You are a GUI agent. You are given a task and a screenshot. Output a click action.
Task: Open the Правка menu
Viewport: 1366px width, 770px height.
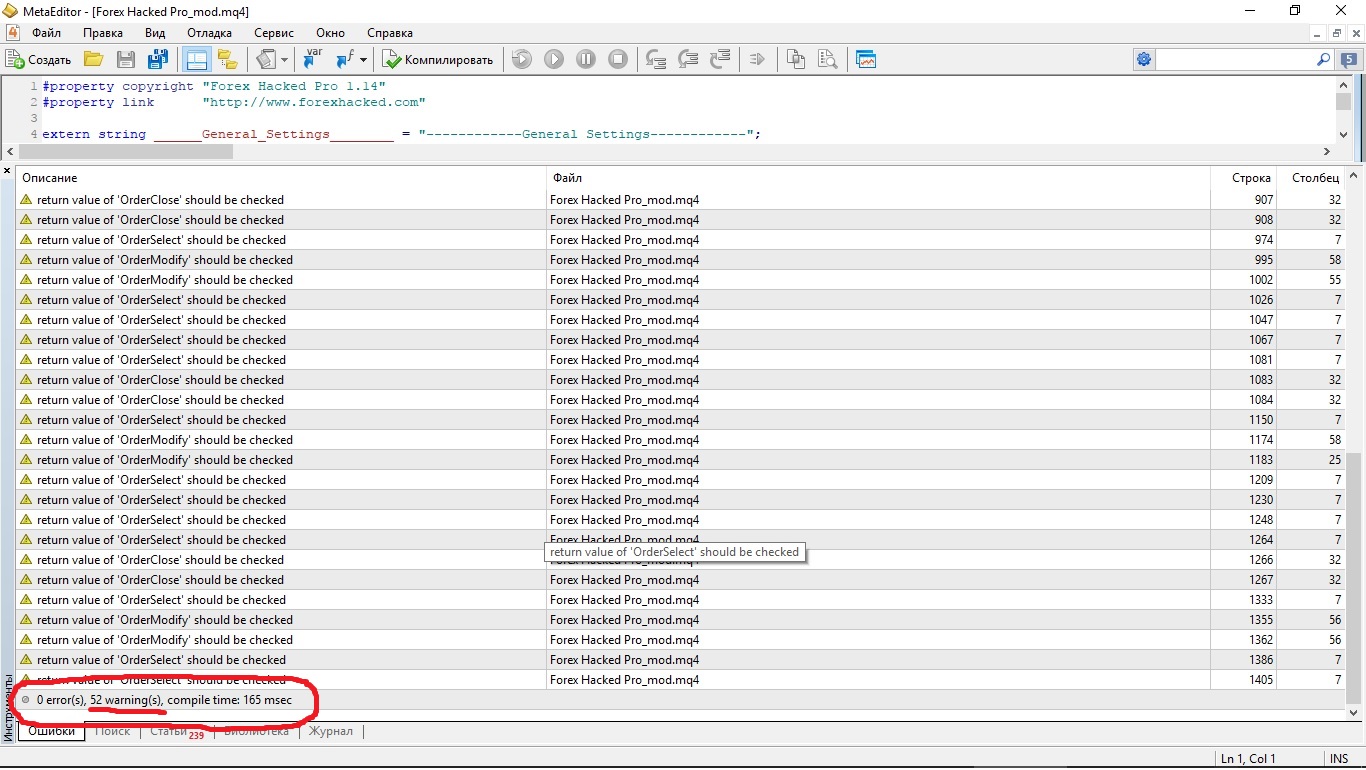click(x=103, y=33)
